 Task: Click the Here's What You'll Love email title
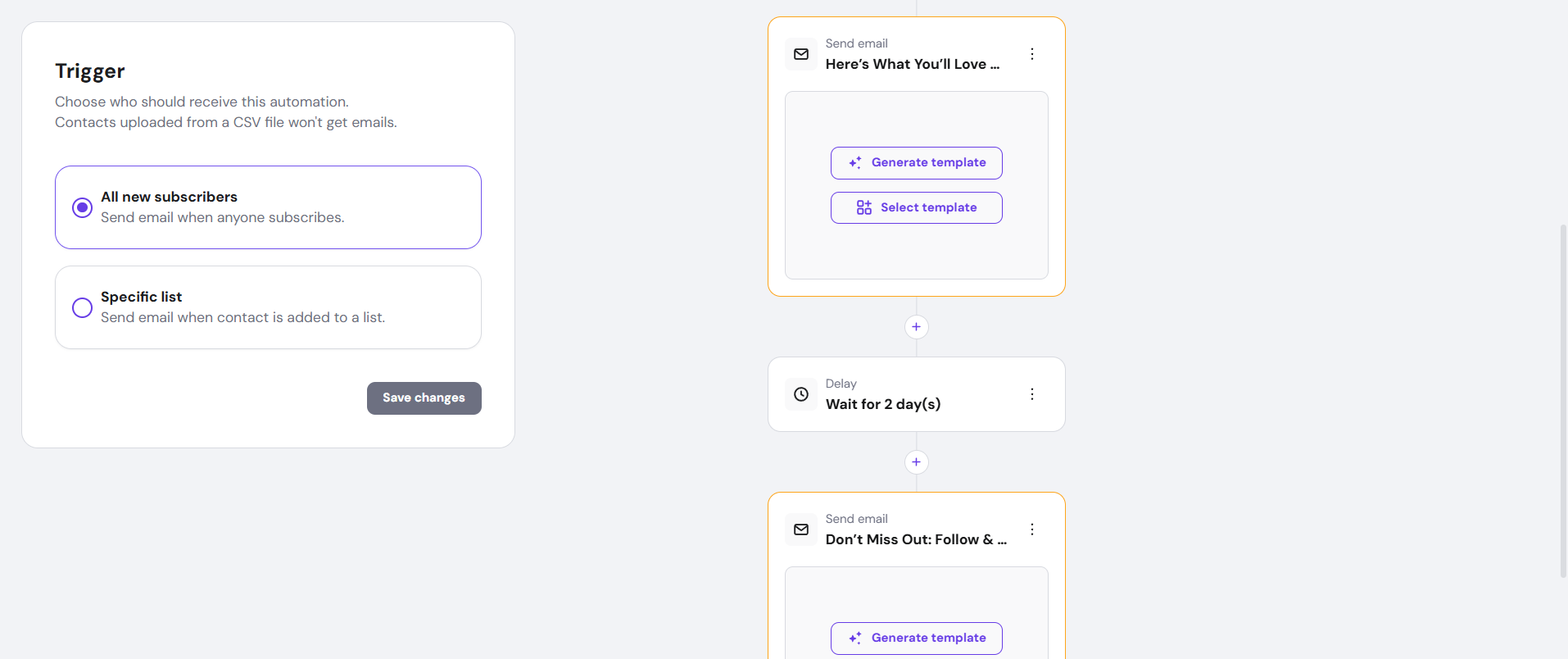point(912,64)
